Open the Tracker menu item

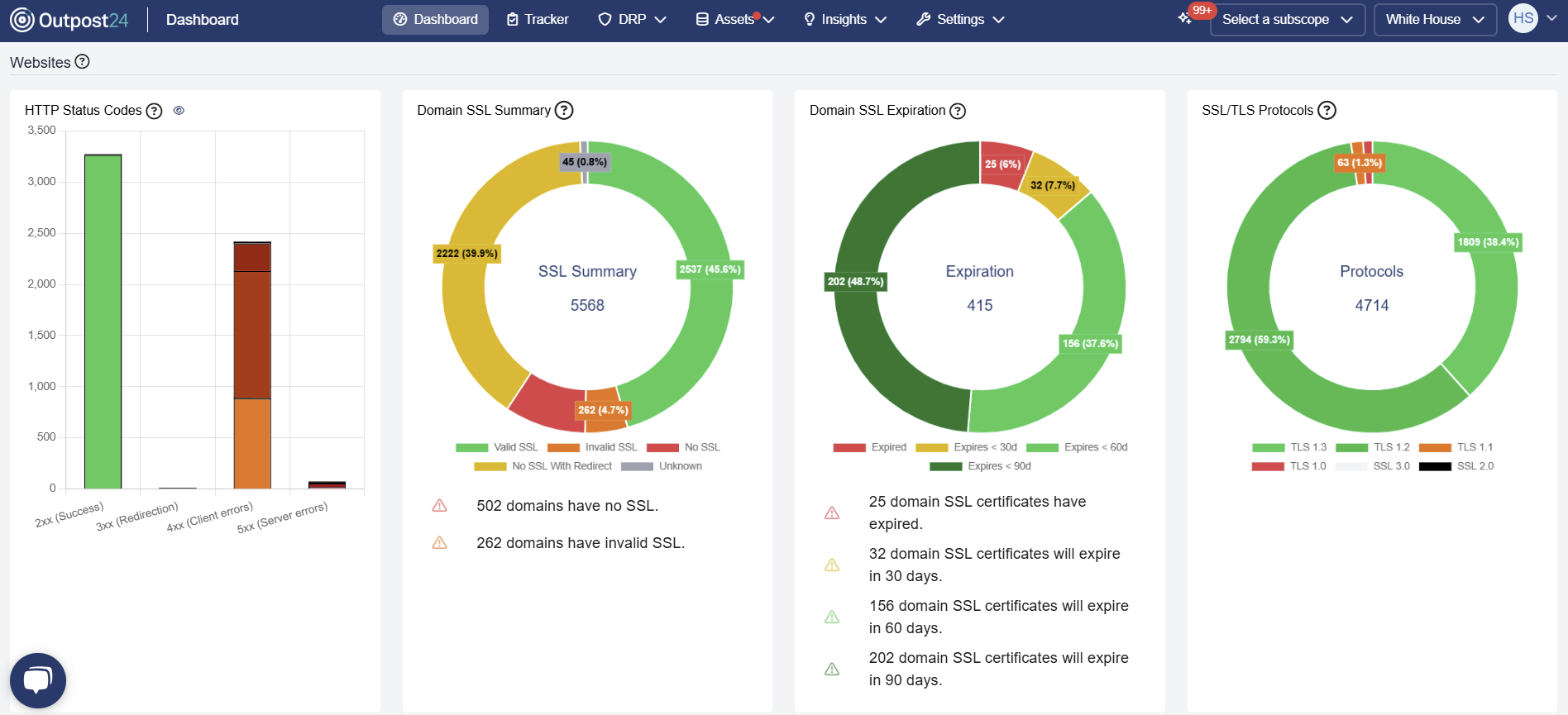point(538,20)
